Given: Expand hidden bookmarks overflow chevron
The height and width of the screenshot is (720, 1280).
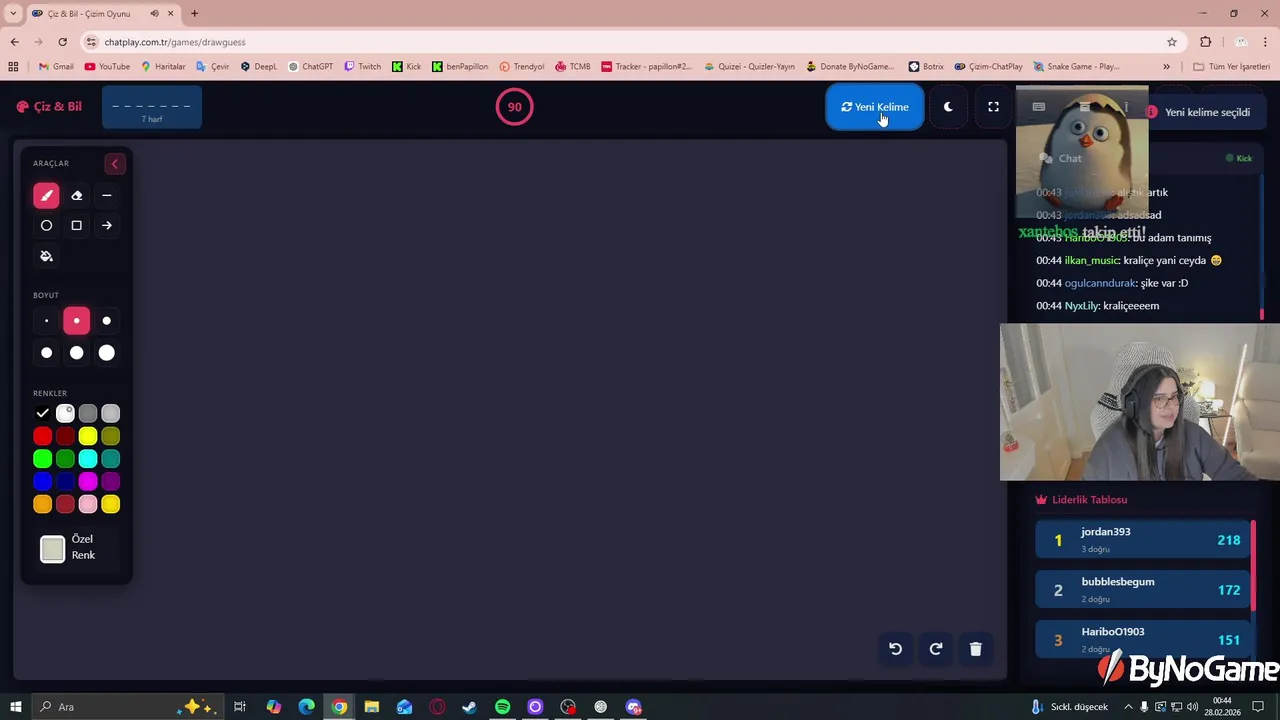Looking at the screenshot, I should pyautogui.click(x=1166, y=67).
